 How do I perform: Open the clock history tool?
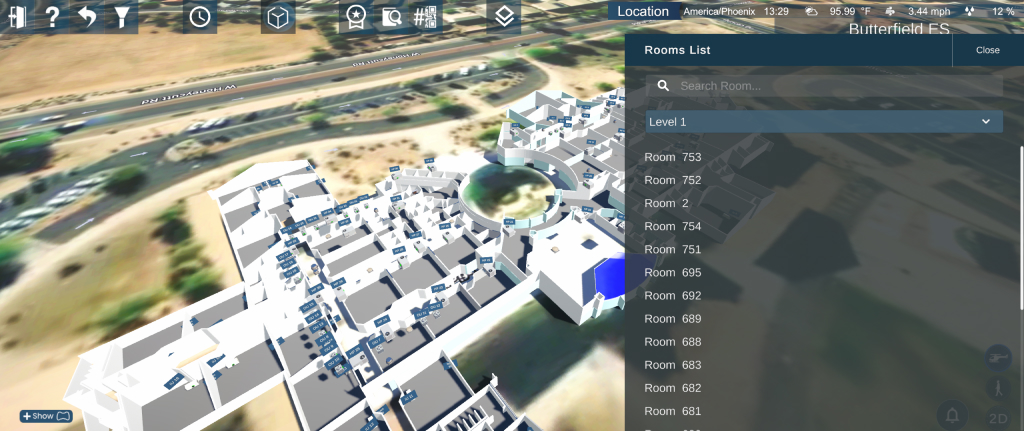[x=201, y=17]
